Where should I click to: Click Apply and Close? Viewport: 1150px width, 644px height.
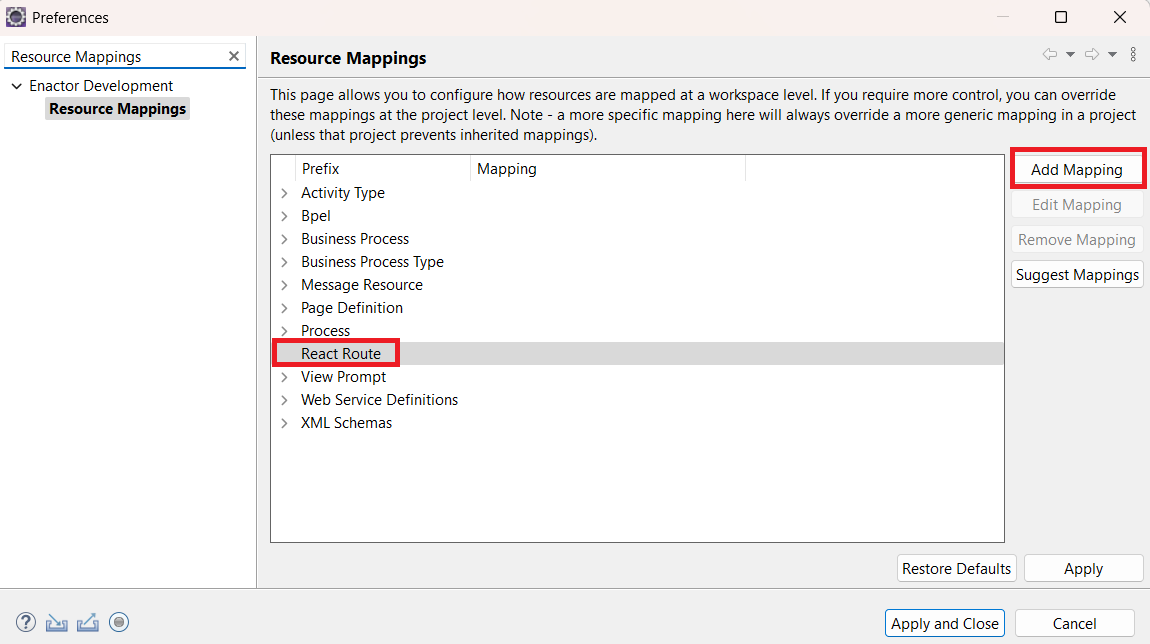click(x=945, y=623)
